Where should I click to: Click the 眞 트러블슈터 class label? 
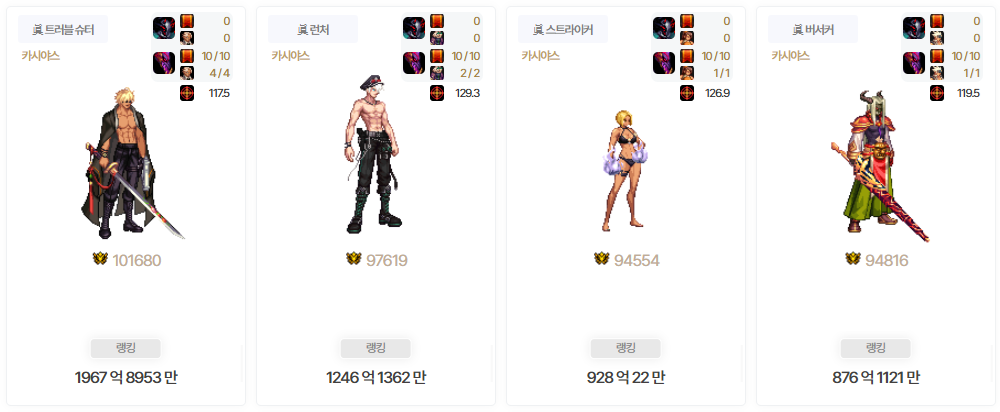click(63, 29)
